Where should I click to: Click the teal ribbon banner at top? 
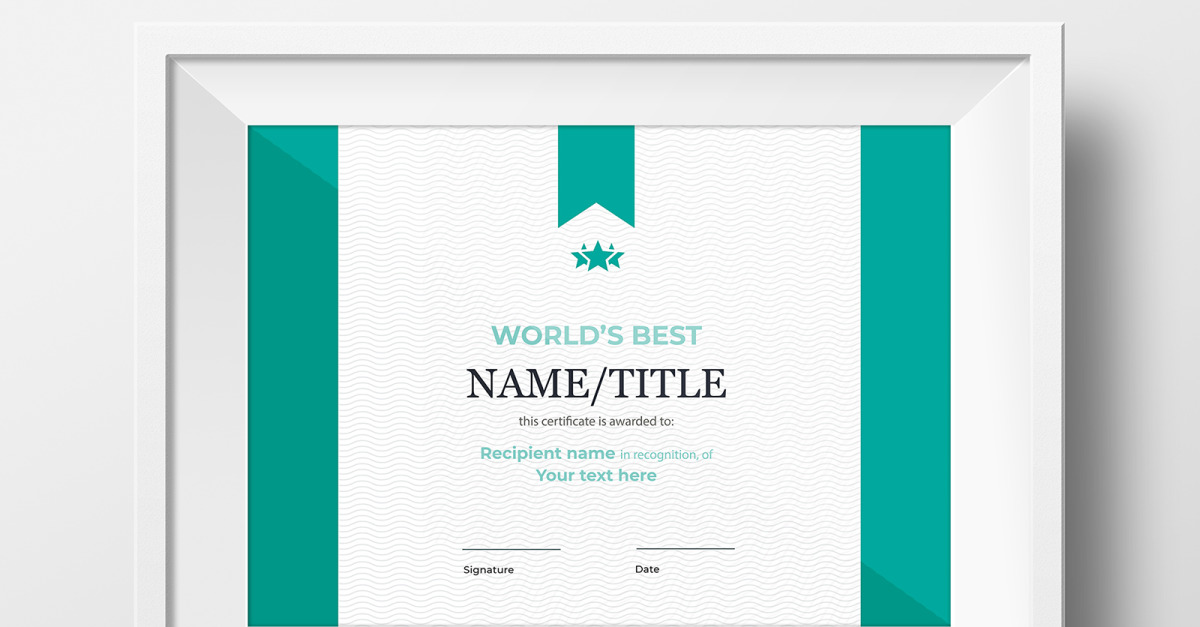(x=596, y=176)
